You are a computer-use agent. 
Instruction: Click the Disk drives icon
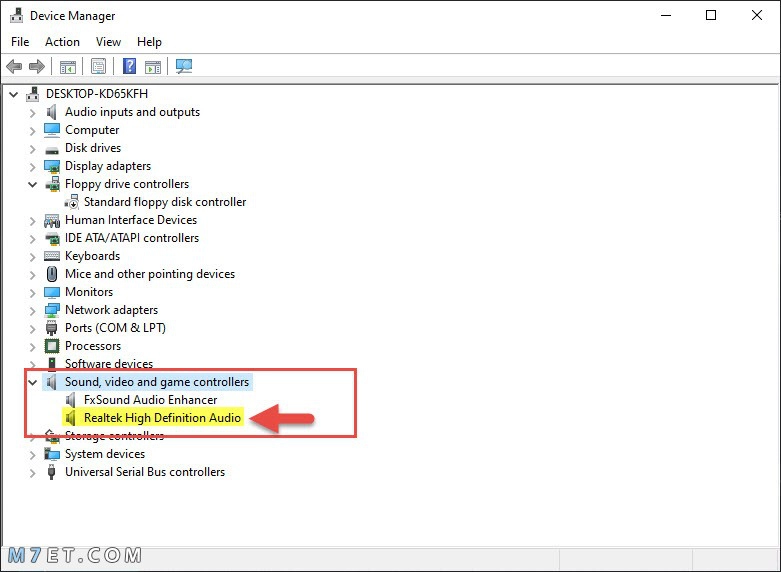coord(52,149)
